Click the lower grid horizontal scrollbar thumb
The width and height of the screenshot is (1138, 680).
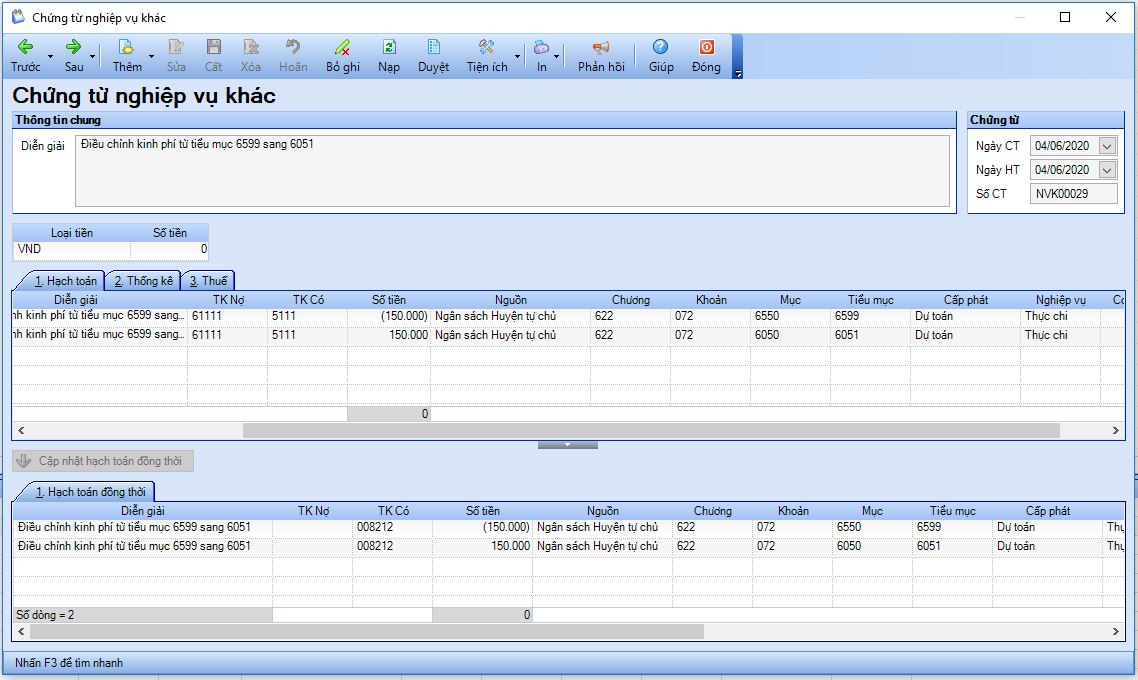coord(367,631)
